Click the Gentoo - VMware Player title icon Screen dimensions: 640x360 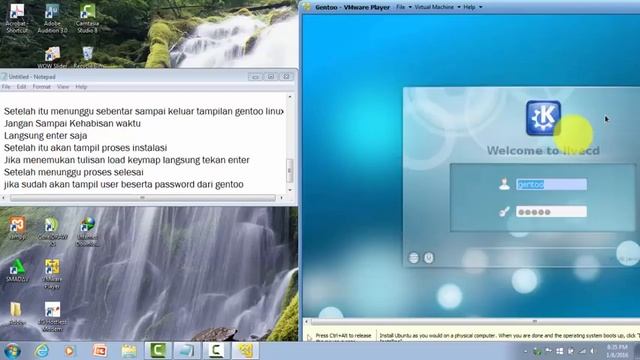point(307,7)
